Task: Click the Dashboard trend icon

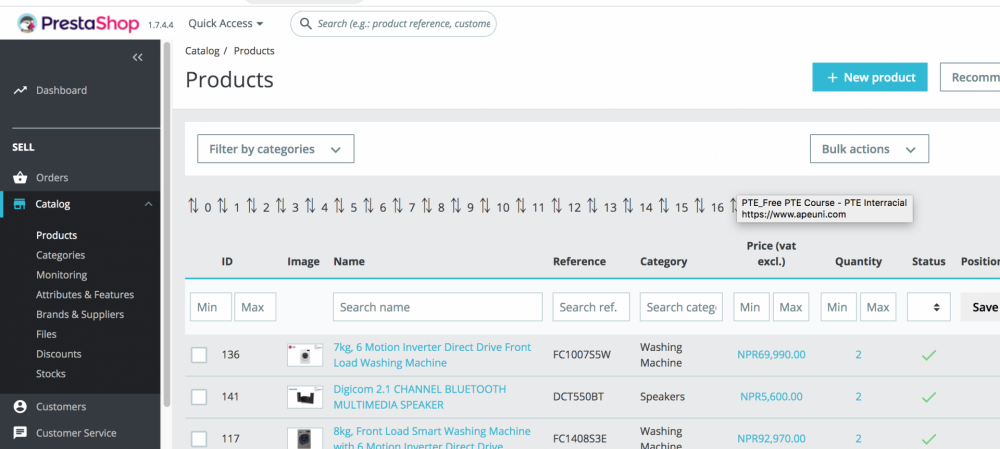Action: tap(20, 90)
